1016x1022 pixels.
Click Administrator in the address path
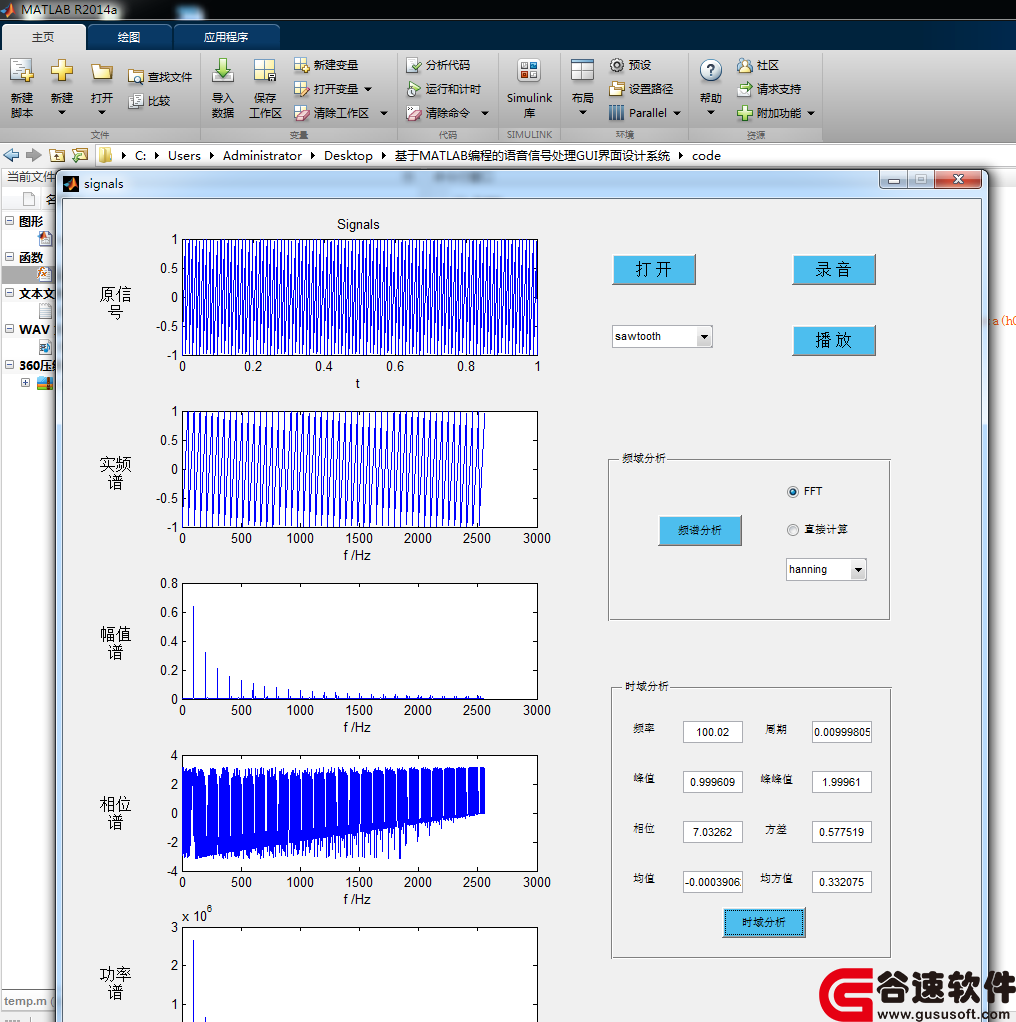[x=262, y=156]
